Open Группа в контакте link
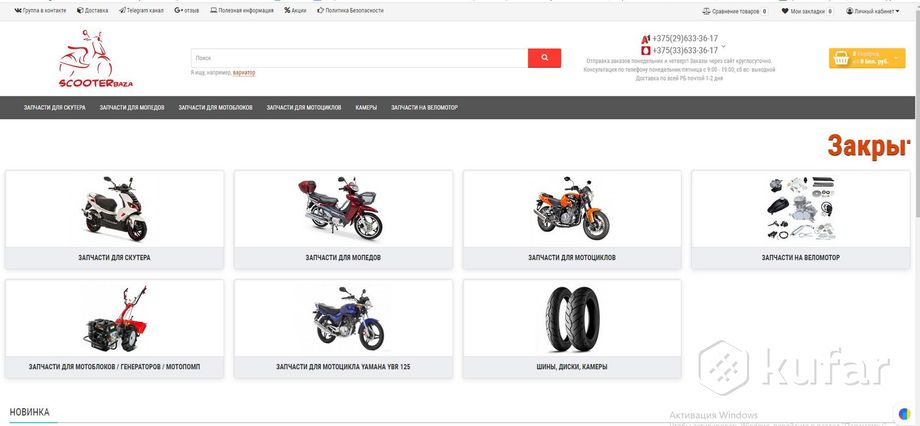The height and width of the screenshot is (426, 920). 38,11
